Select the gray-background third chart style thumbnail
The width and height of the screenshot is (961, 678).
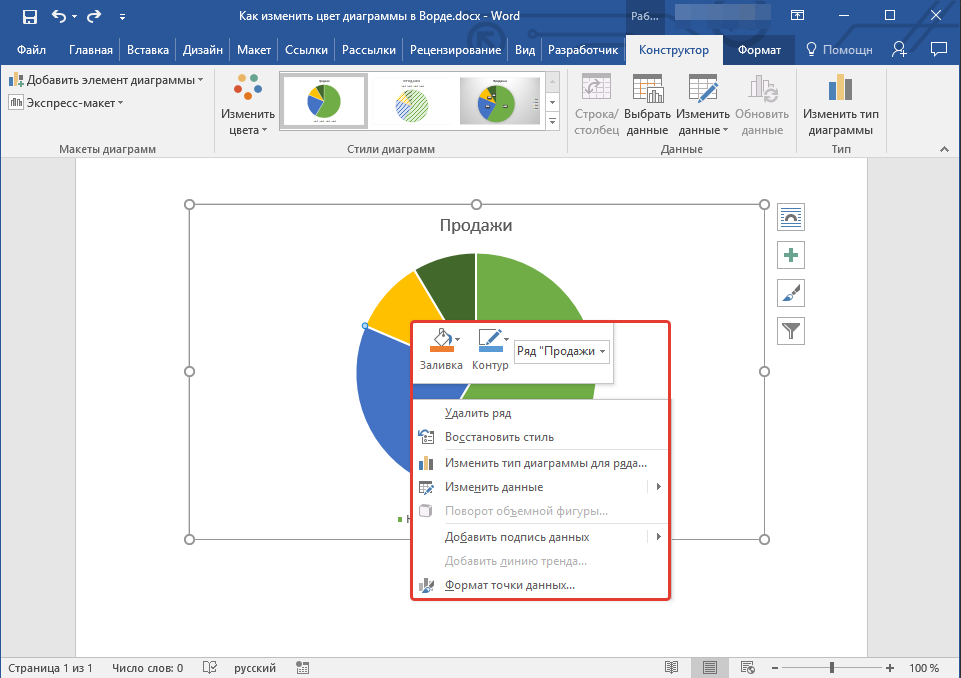[499, 101]
